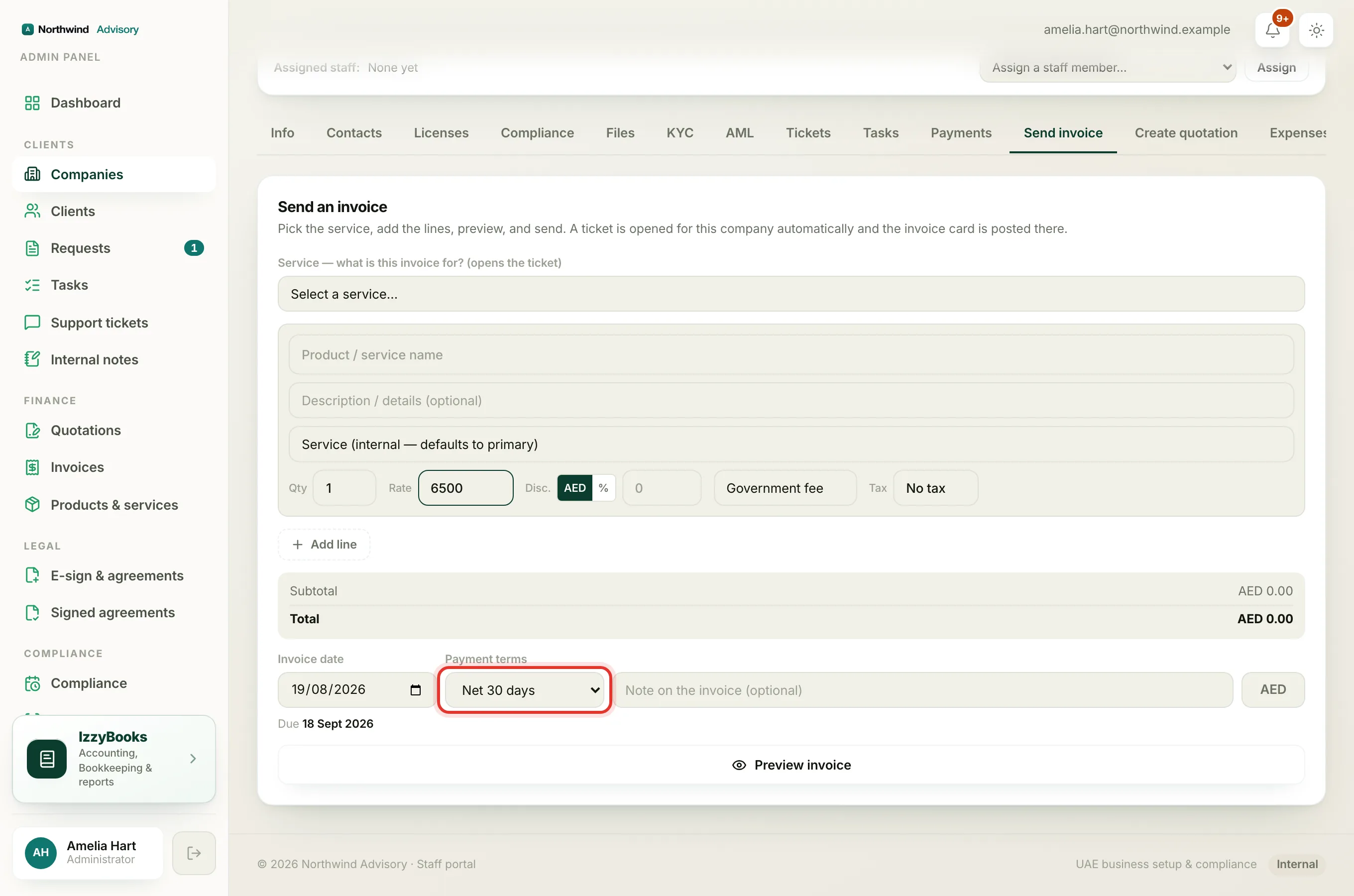
Task: Click the Product / service name field
Action: point(790,355)
